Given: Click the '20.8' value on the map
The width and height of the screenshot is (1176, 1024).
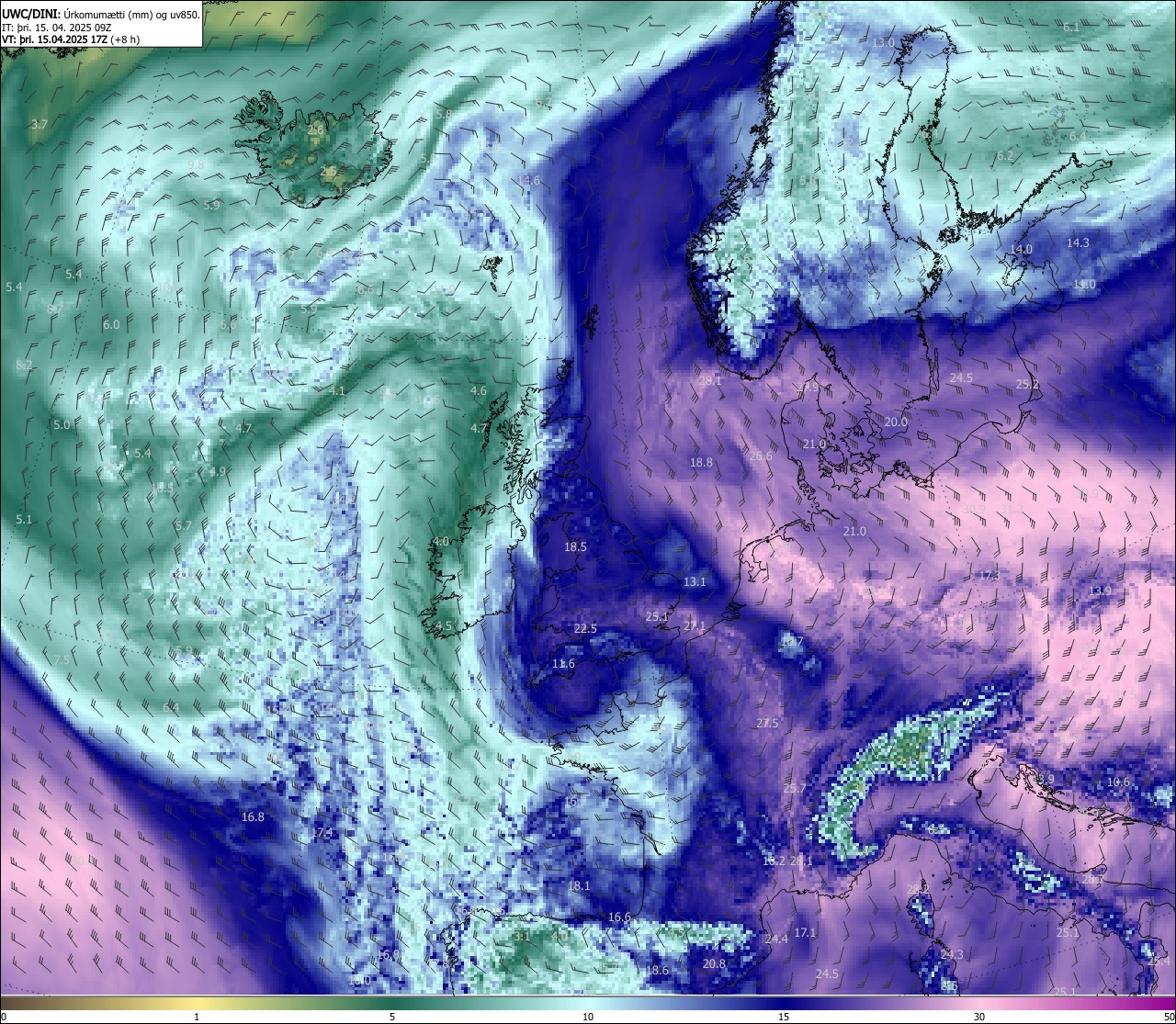Looking at the screenshot, I should 714,964.
